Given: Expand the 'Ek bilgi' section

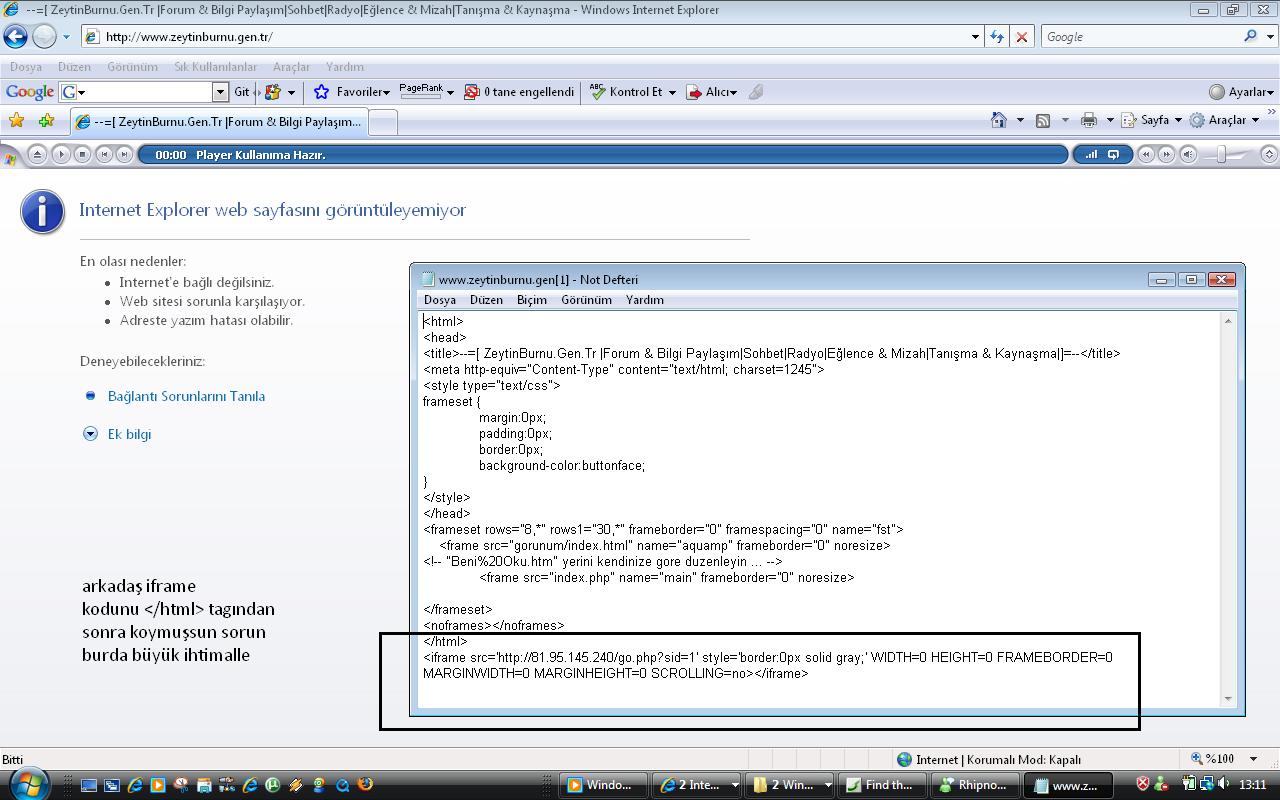Looking at the screenshot, I should [129, 434].
